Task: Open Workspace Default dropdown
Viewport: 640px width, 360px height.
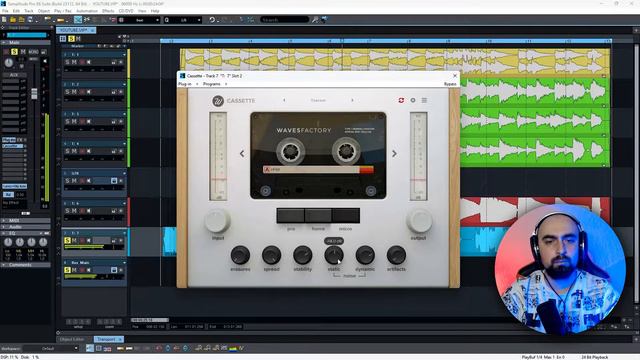Action: (x=50, y=349)
